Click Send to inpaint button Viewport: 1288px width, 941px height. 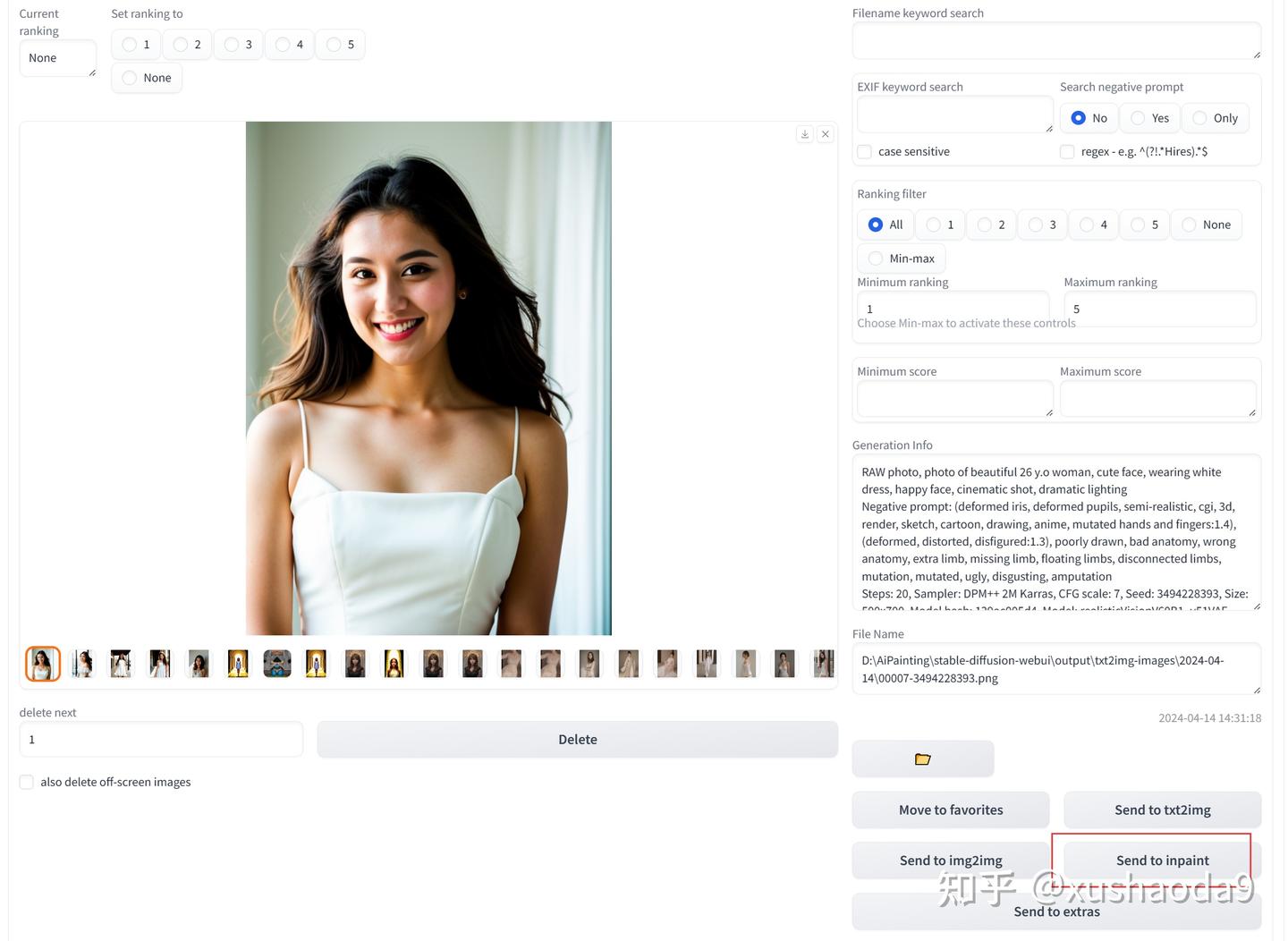click(1162, 860)
